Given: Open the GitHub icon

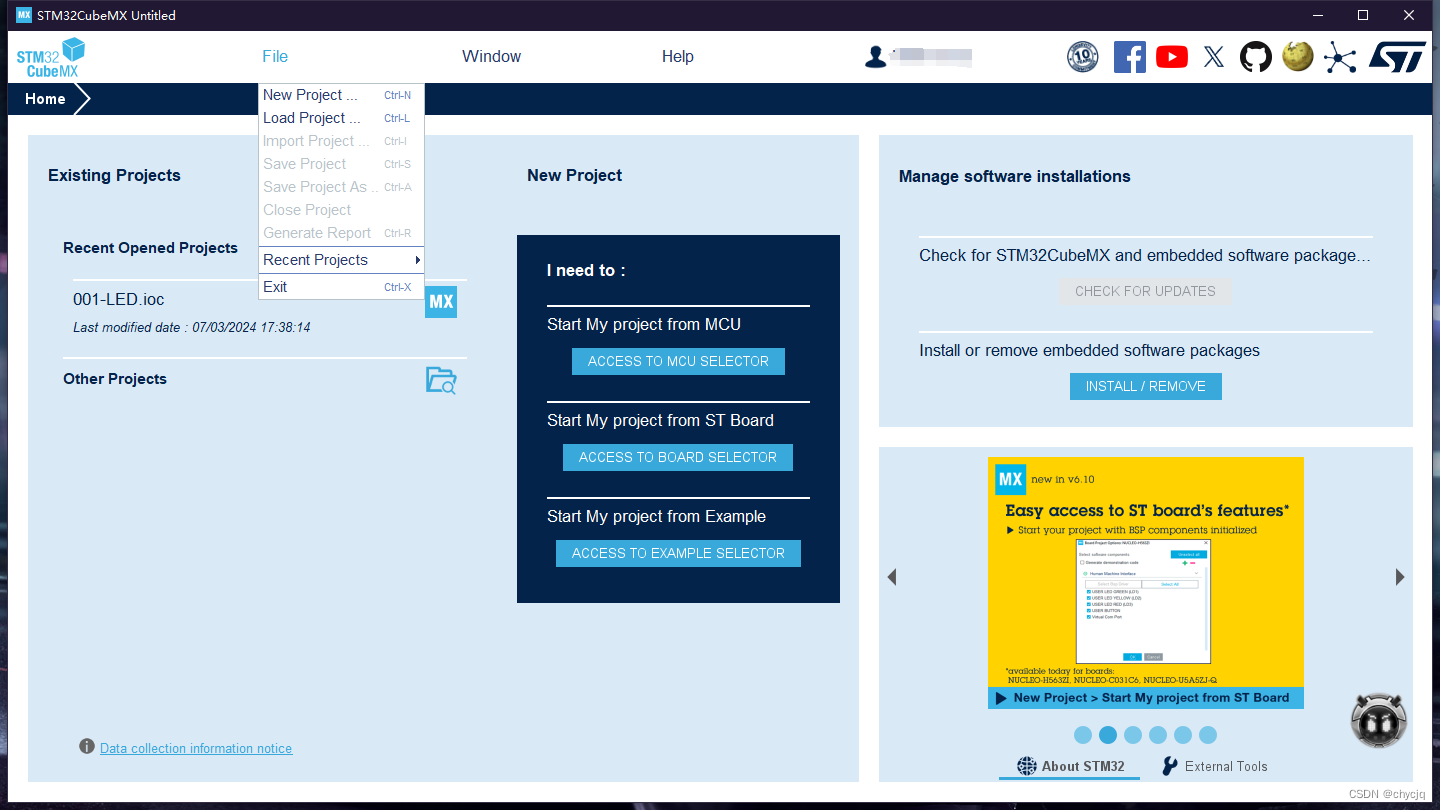Looking at the screenshot, I should pyautogui.click(x=1256, y=57).
